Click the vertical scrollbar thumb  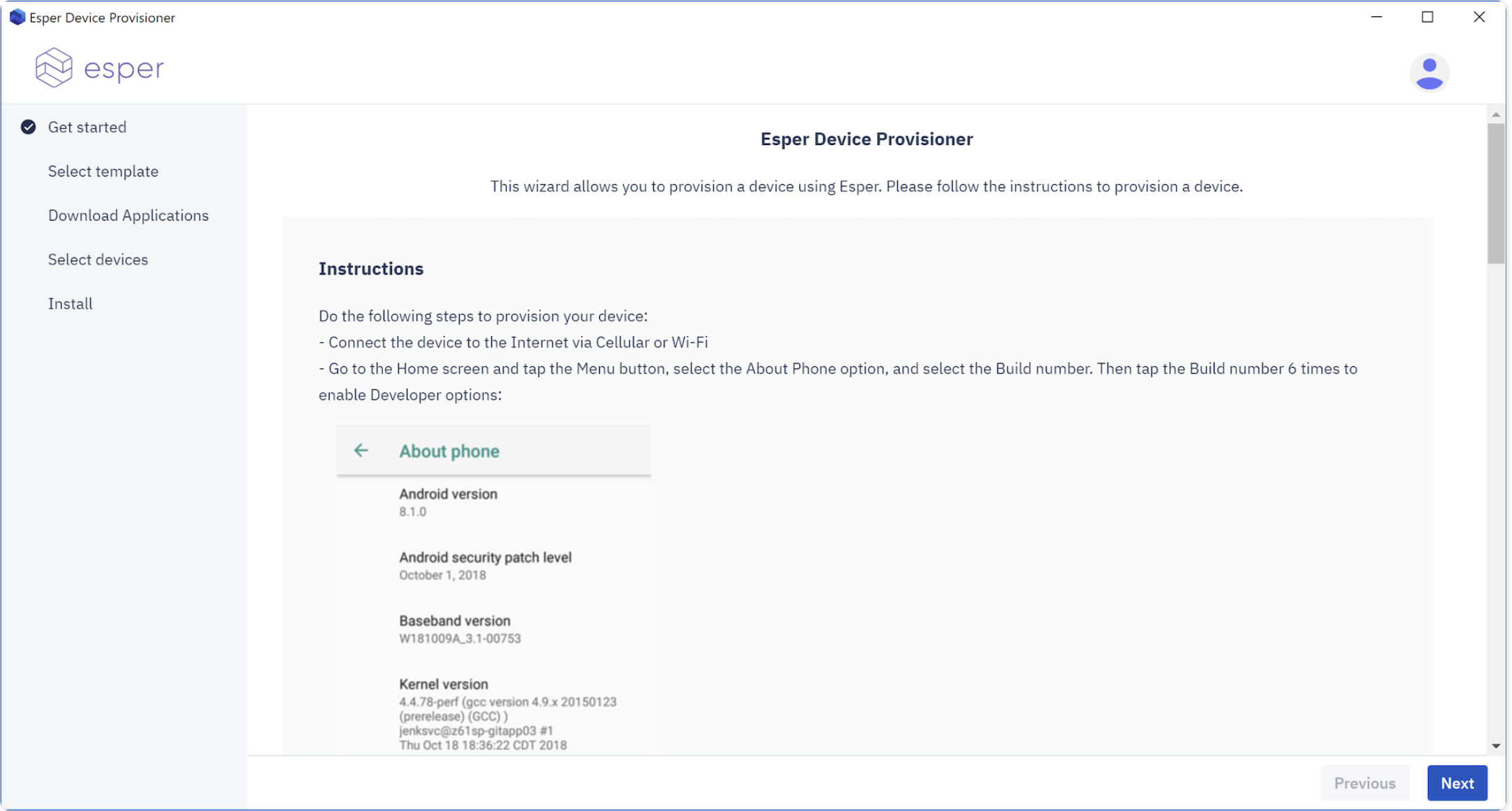coord(1496,193)
